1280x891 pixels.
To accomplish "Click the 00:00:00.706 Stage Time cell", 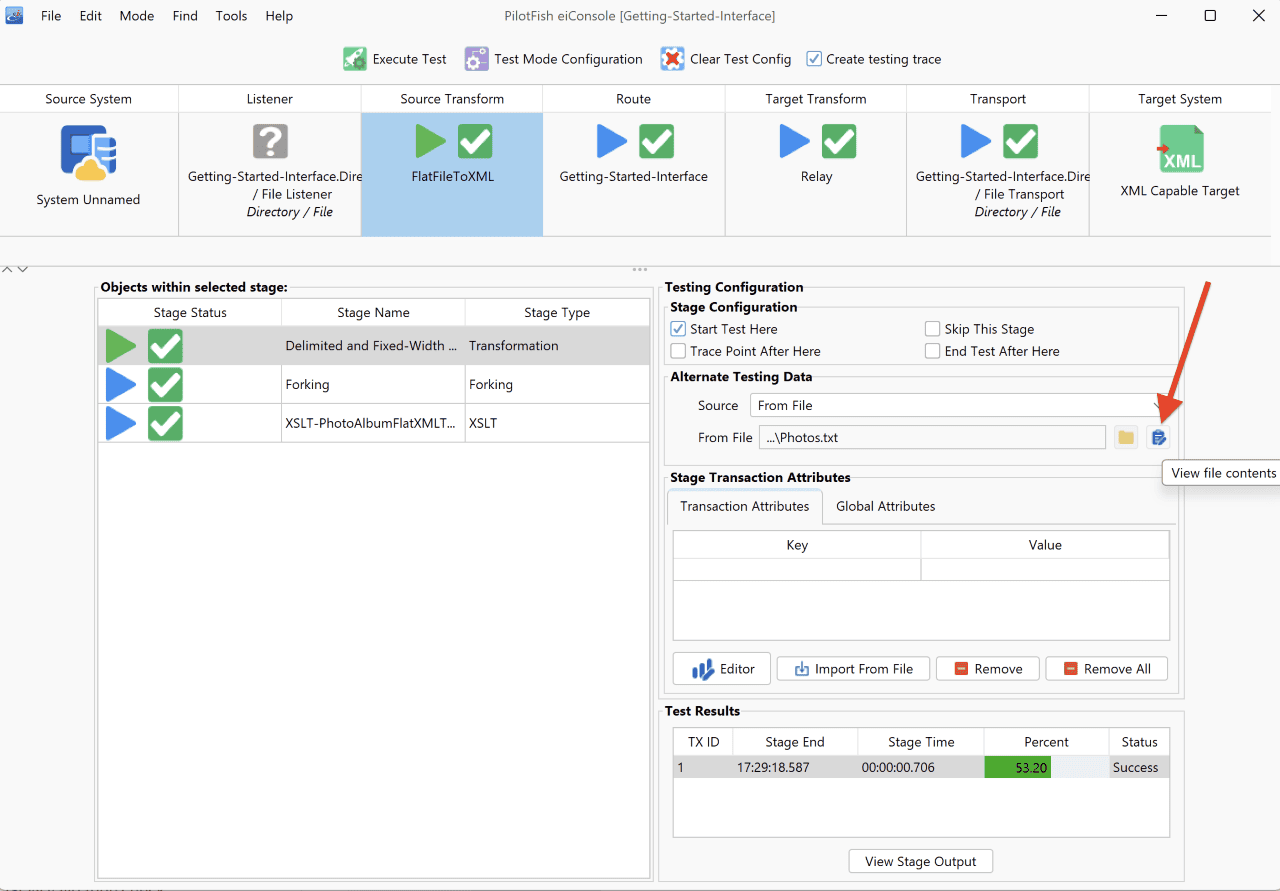I will (921, 768).
